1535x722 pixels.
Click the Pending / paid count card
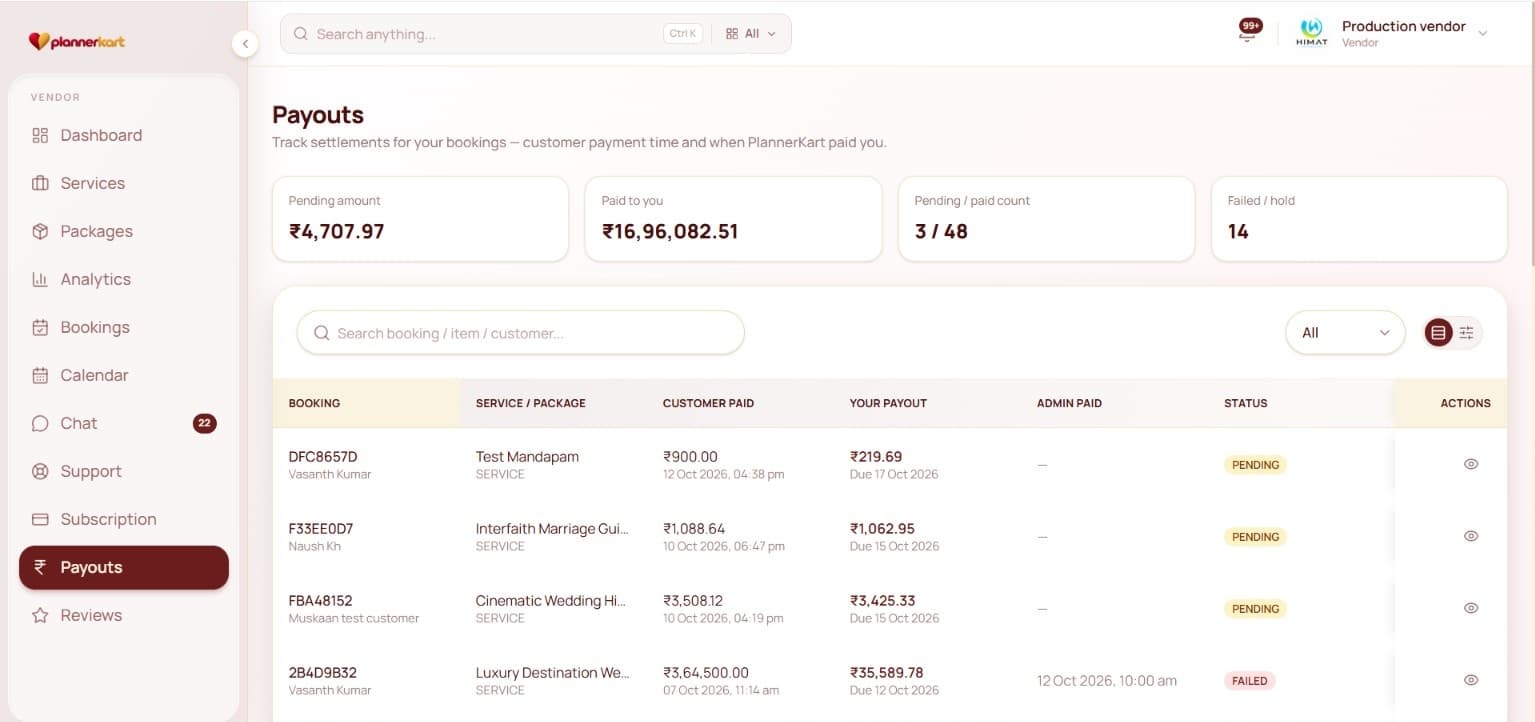click(x=1046, y=219)
